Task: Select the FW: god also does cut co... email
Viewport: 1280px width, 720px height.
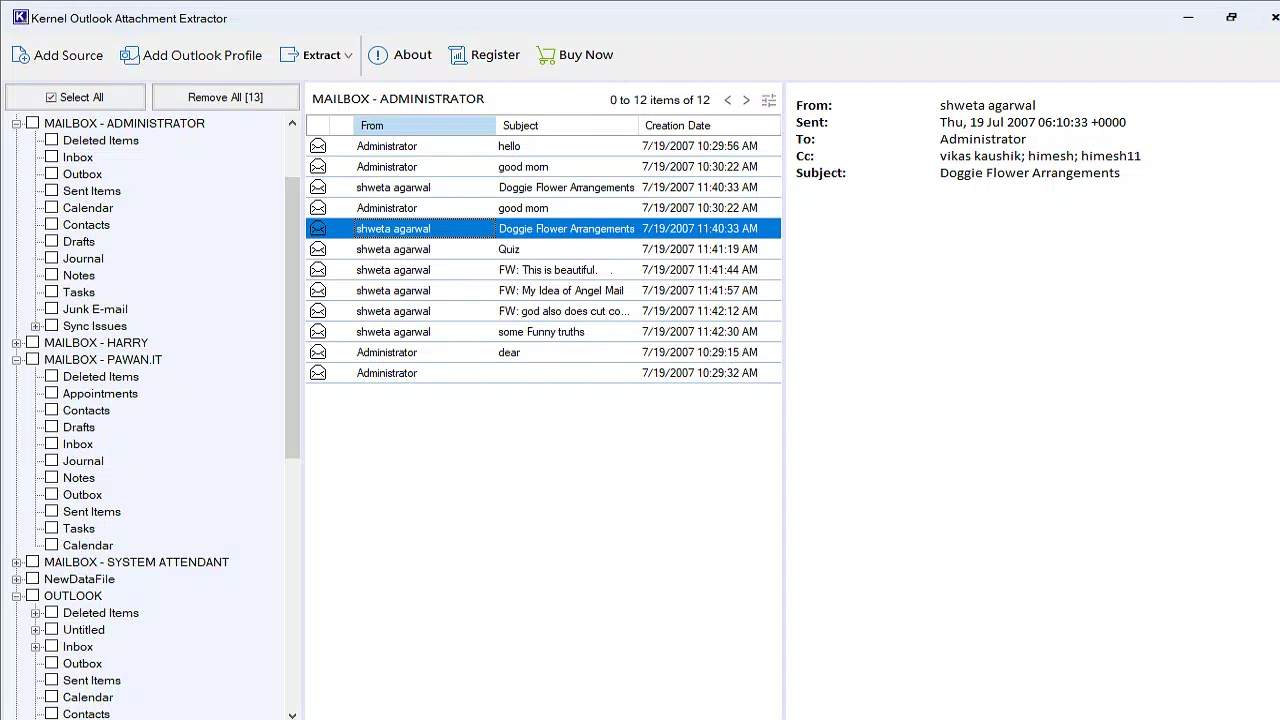Action: tap(543, 311)
